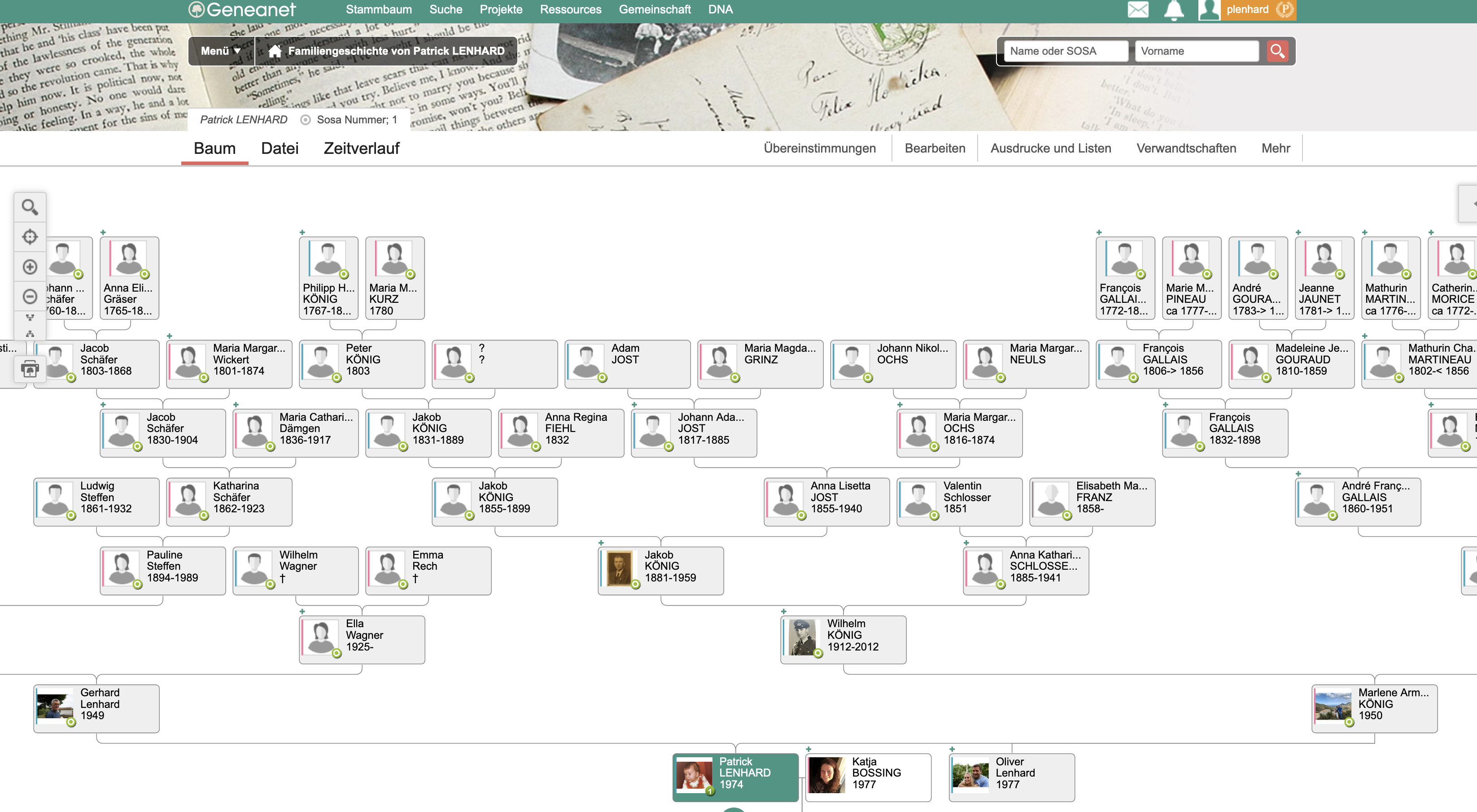Open the Datei tab
The height and width of the screenshot is (812, 1477).
pyautogui.click(x=280, y=148)
